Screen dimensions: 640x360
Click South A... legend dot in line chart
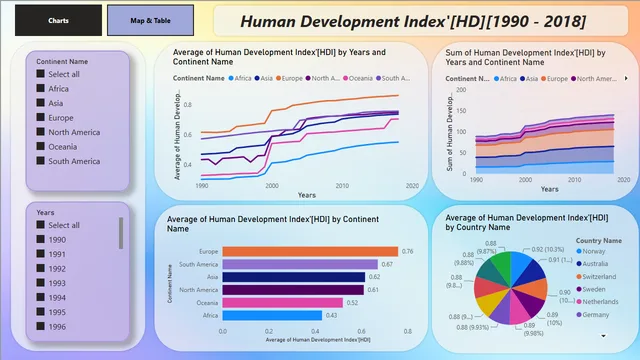coord(378,78)
